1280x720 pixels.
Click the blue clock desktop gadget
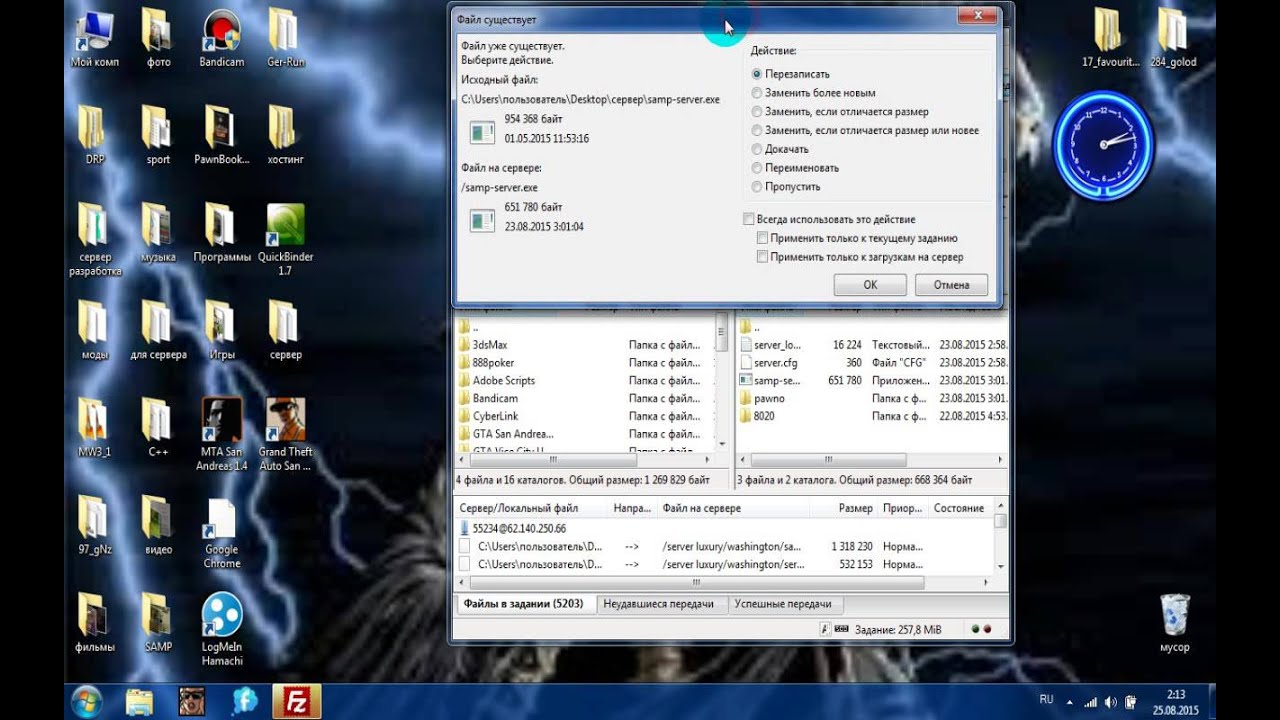[x=1102, y=144]
